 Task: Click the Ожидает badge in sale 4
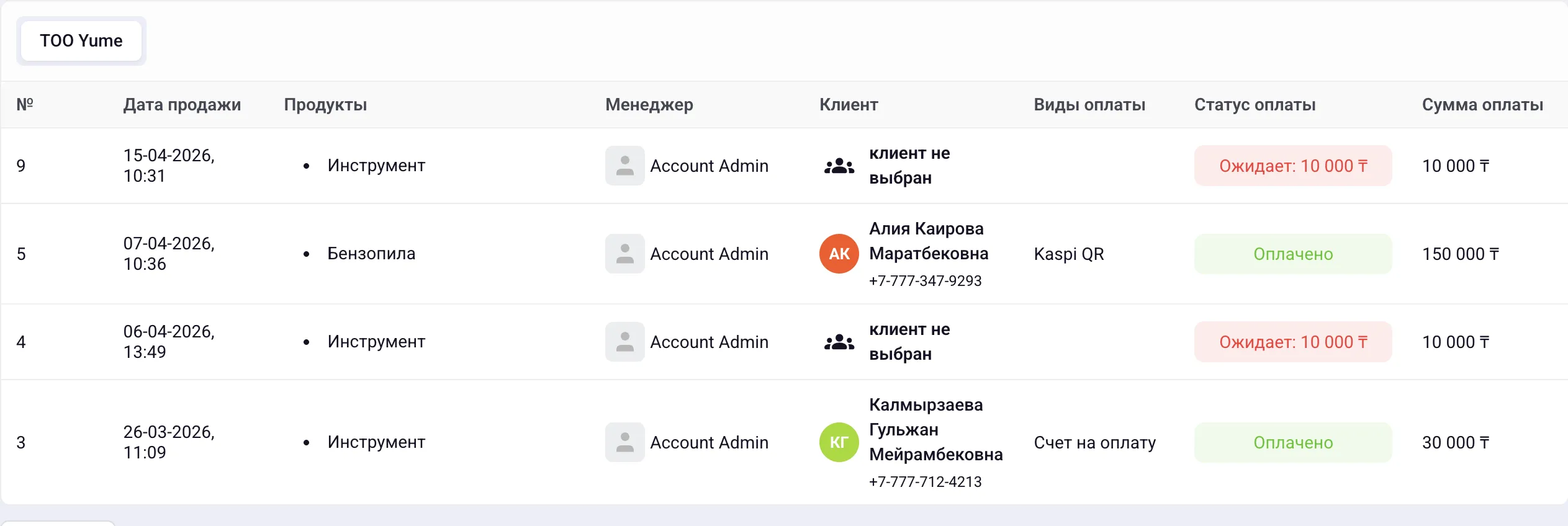click(x=1293, y=342)
